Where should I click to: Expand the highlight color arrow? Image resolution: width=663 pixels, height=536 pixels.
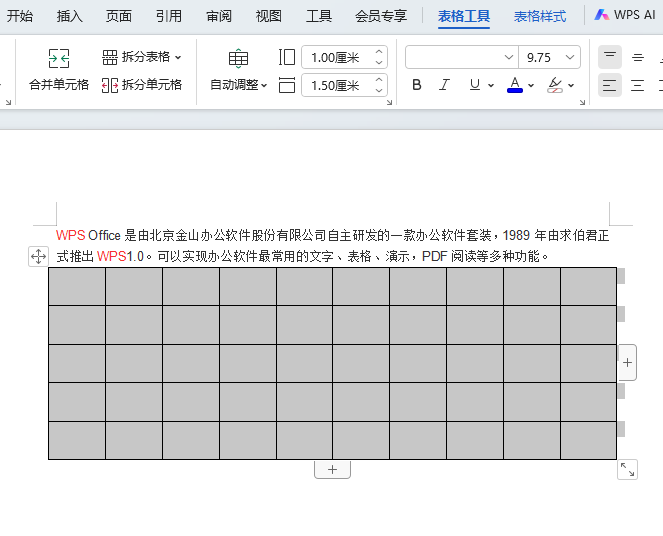coord(571,85)
